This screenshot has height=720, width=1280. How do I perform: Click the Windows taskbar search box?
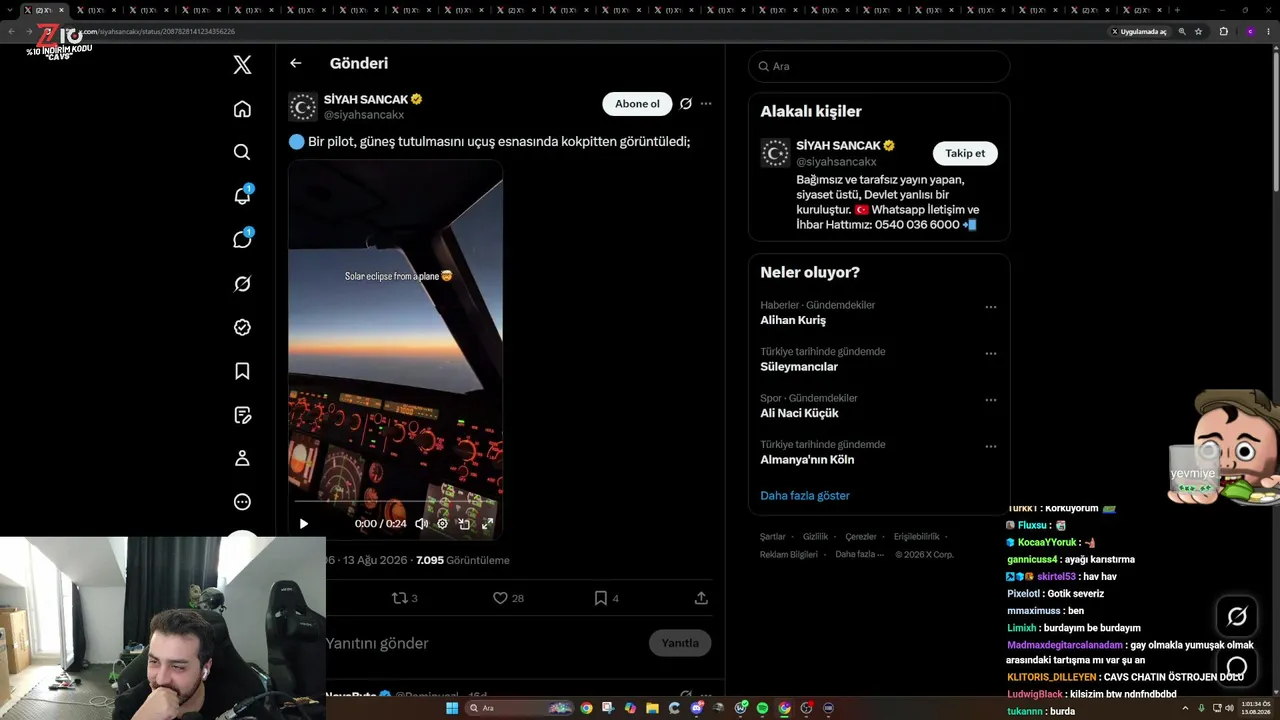518,708
